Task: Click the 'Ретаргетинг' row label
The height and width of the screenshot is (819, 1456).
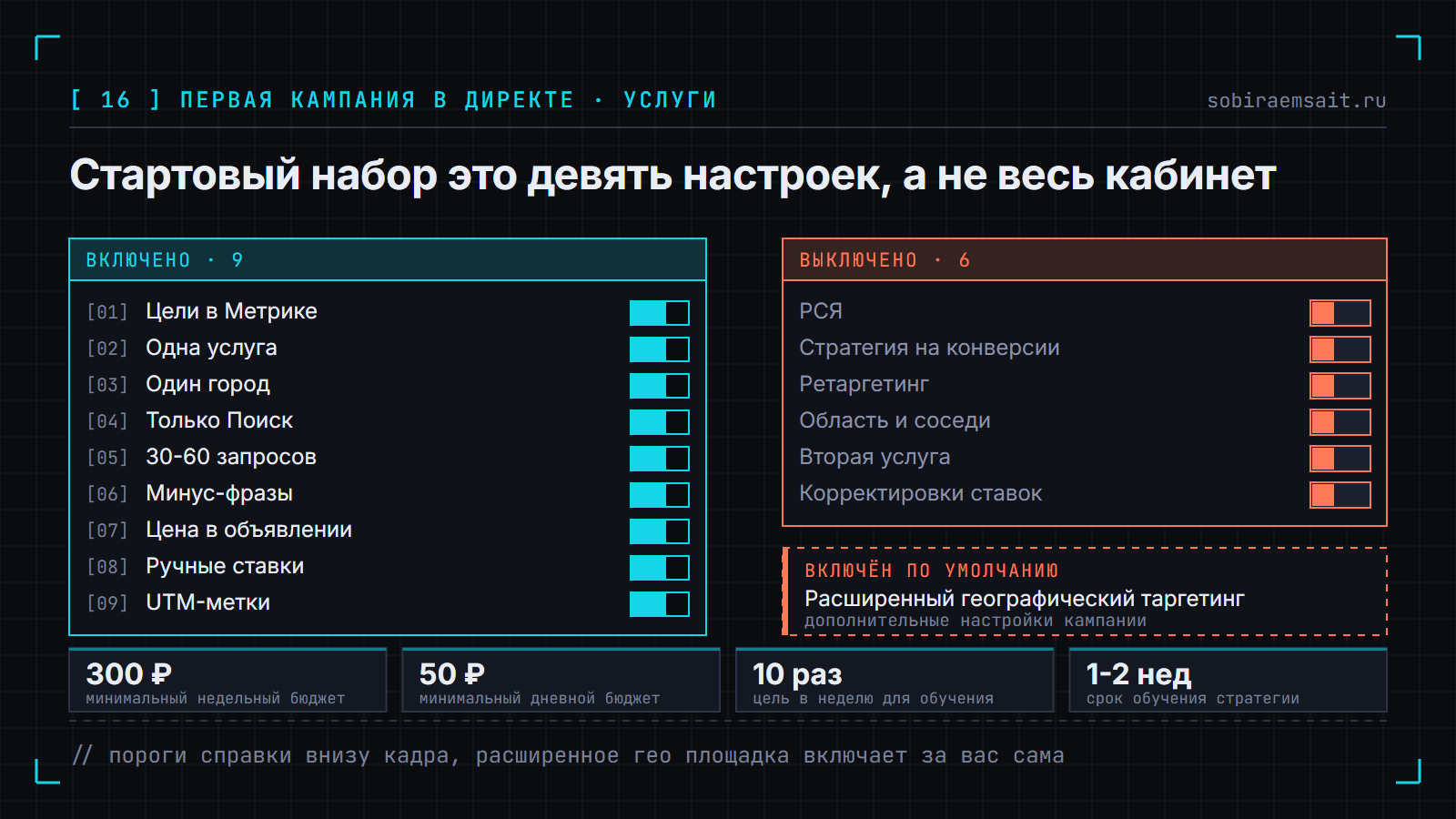Action: 864,384
